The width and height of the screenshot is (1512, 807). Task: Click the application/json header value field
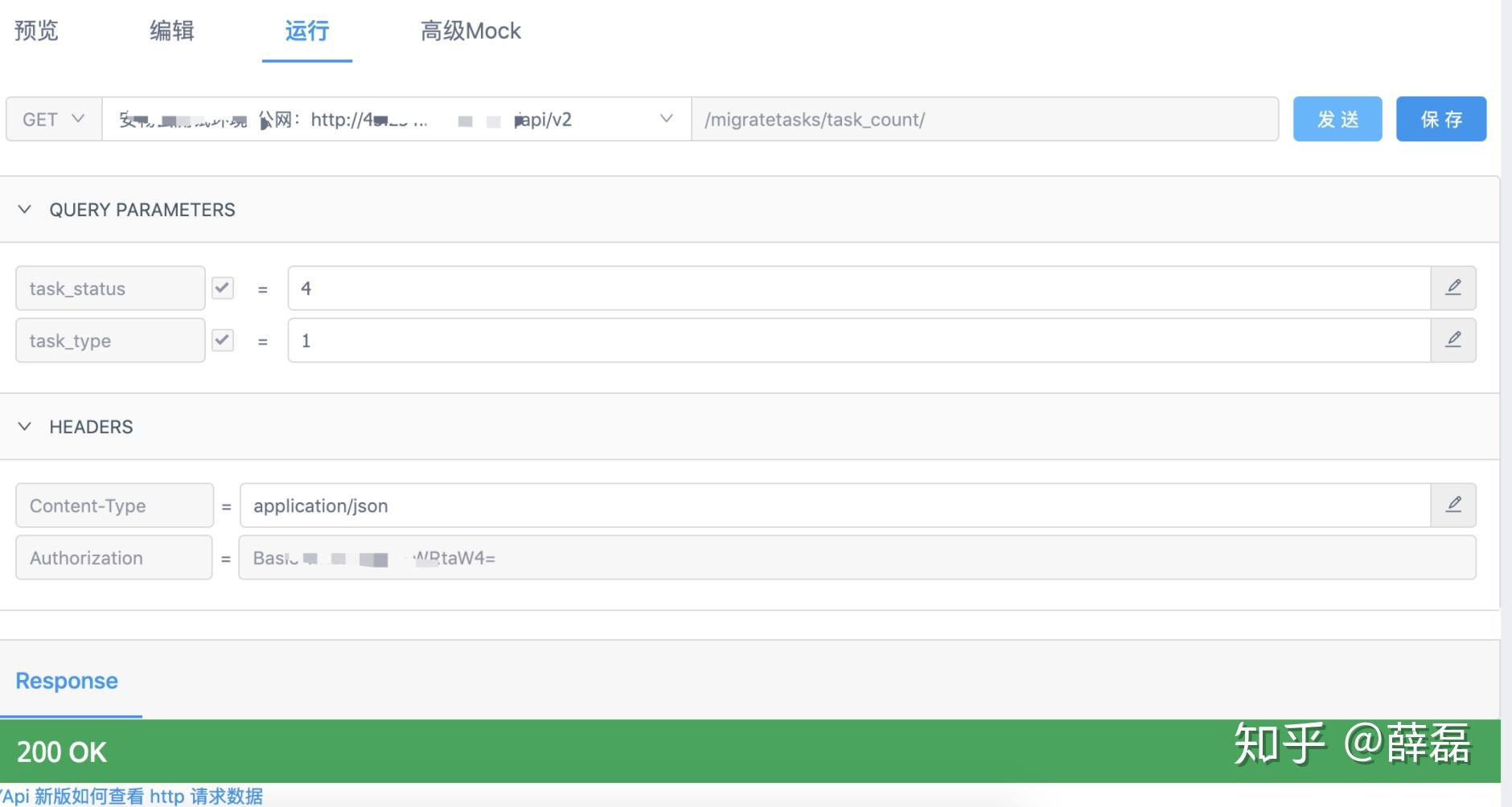pos(835,505)
